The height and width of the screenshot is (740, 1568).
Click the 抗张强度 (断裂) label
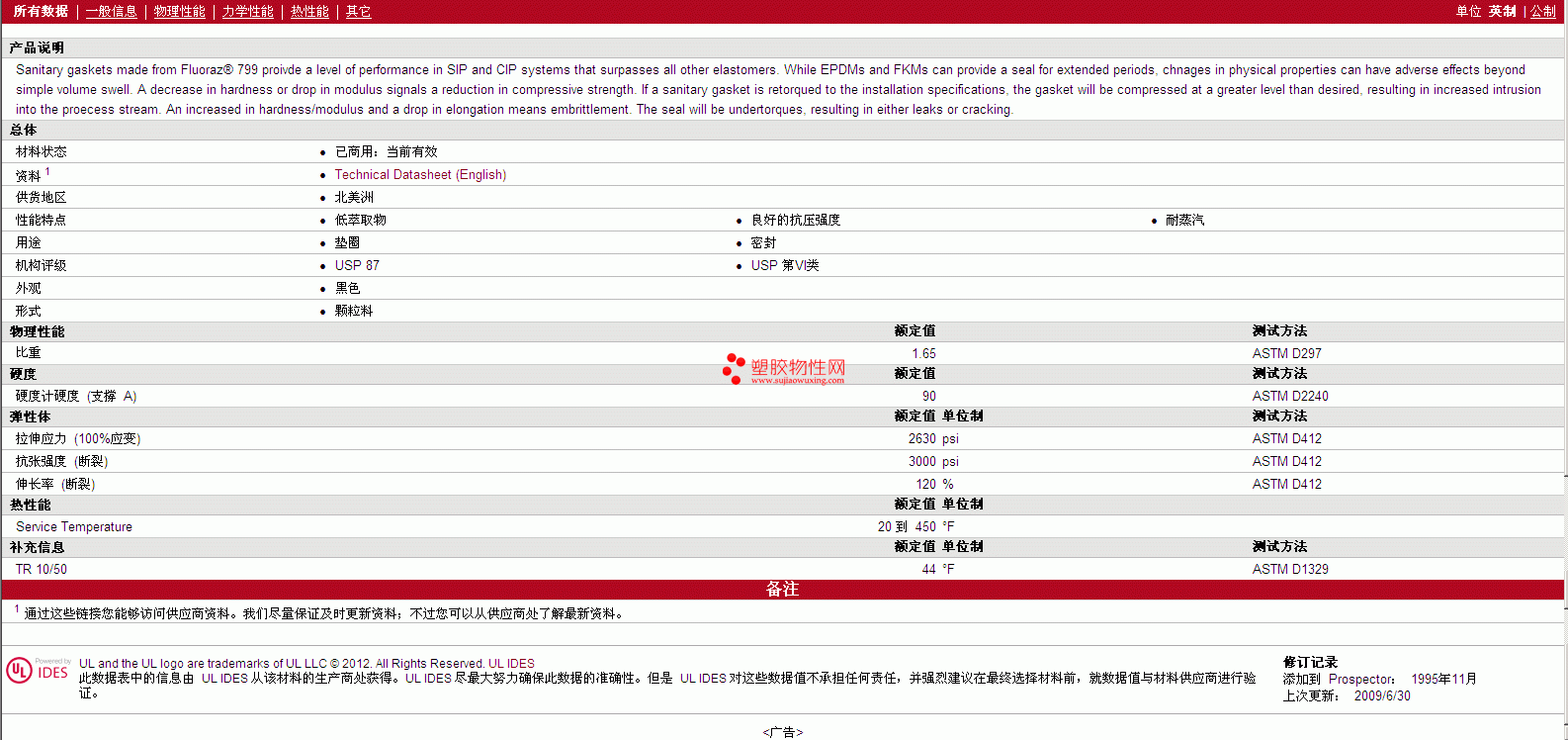(61, 461)
